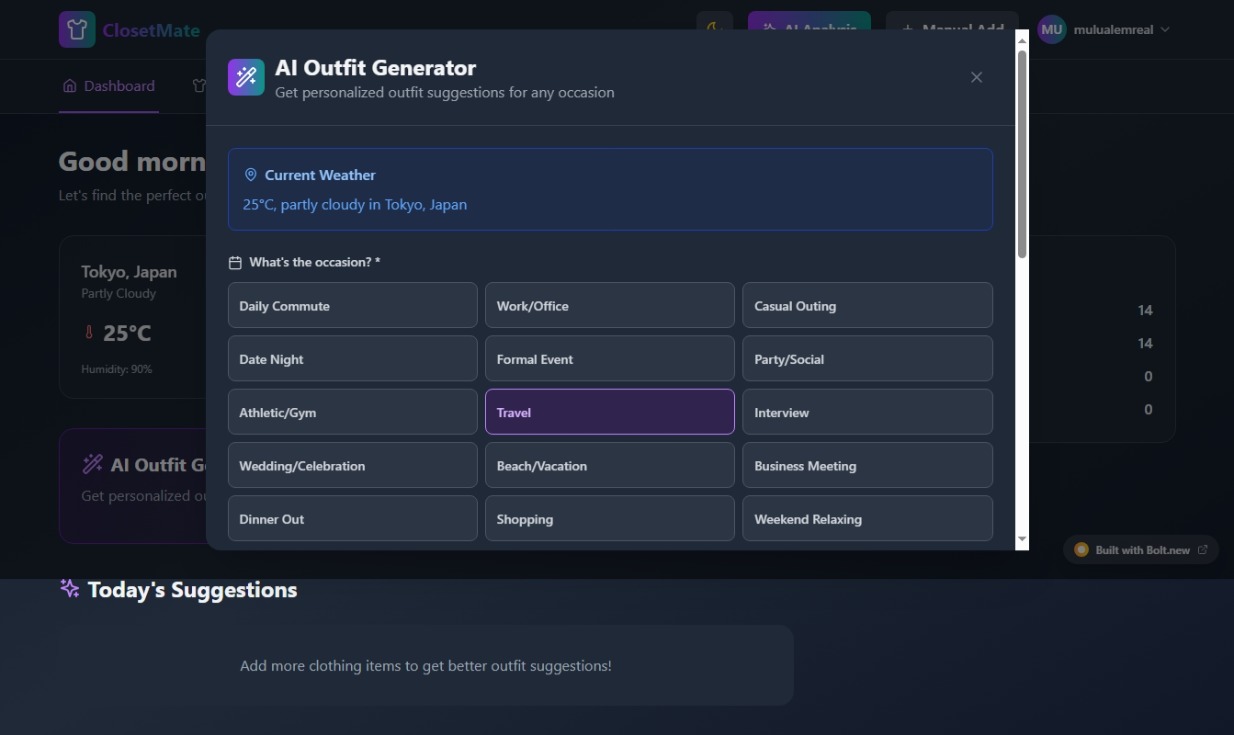The width and height of the screenshot is (1234, 735).
Task: Choose the Dinner Out occasion
Action: pyautogui.click(x=353, y=518)
